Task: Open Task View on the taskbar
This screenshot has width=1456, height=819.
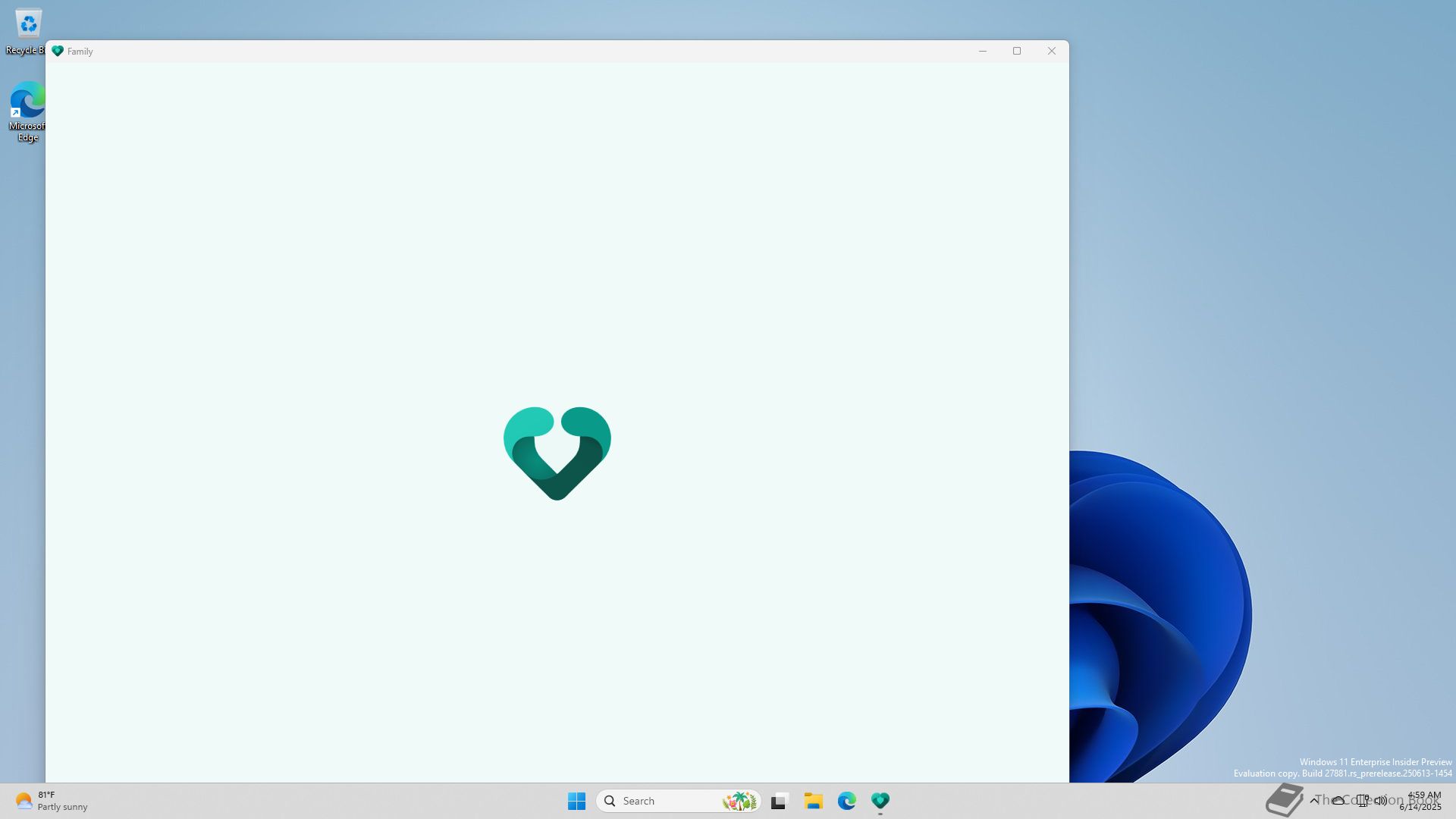Action: tap(780, 801)
